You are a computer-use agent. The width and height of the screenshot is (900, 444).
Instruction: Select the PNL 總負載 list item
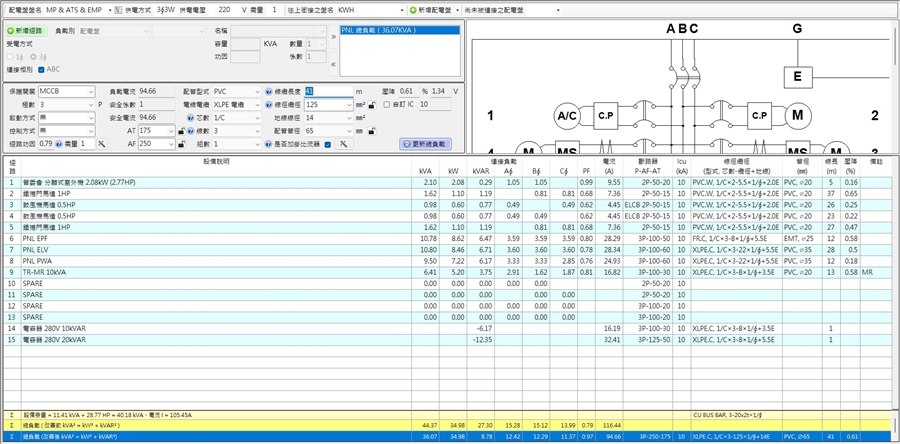tap(380, 31)
